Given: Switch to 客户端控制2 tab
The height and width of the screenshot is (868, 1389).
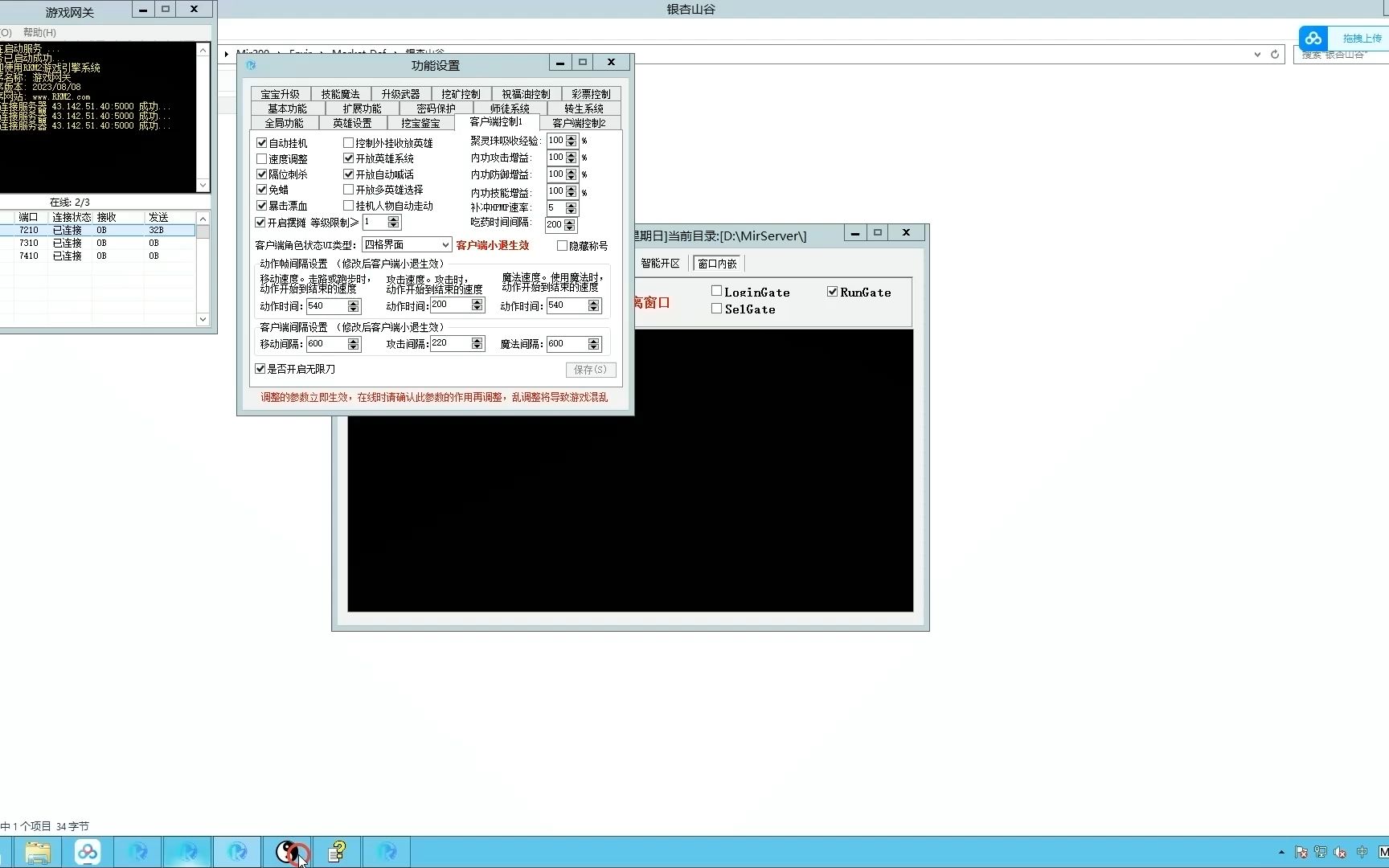Looking at the screenshot, I should (580, 123).
